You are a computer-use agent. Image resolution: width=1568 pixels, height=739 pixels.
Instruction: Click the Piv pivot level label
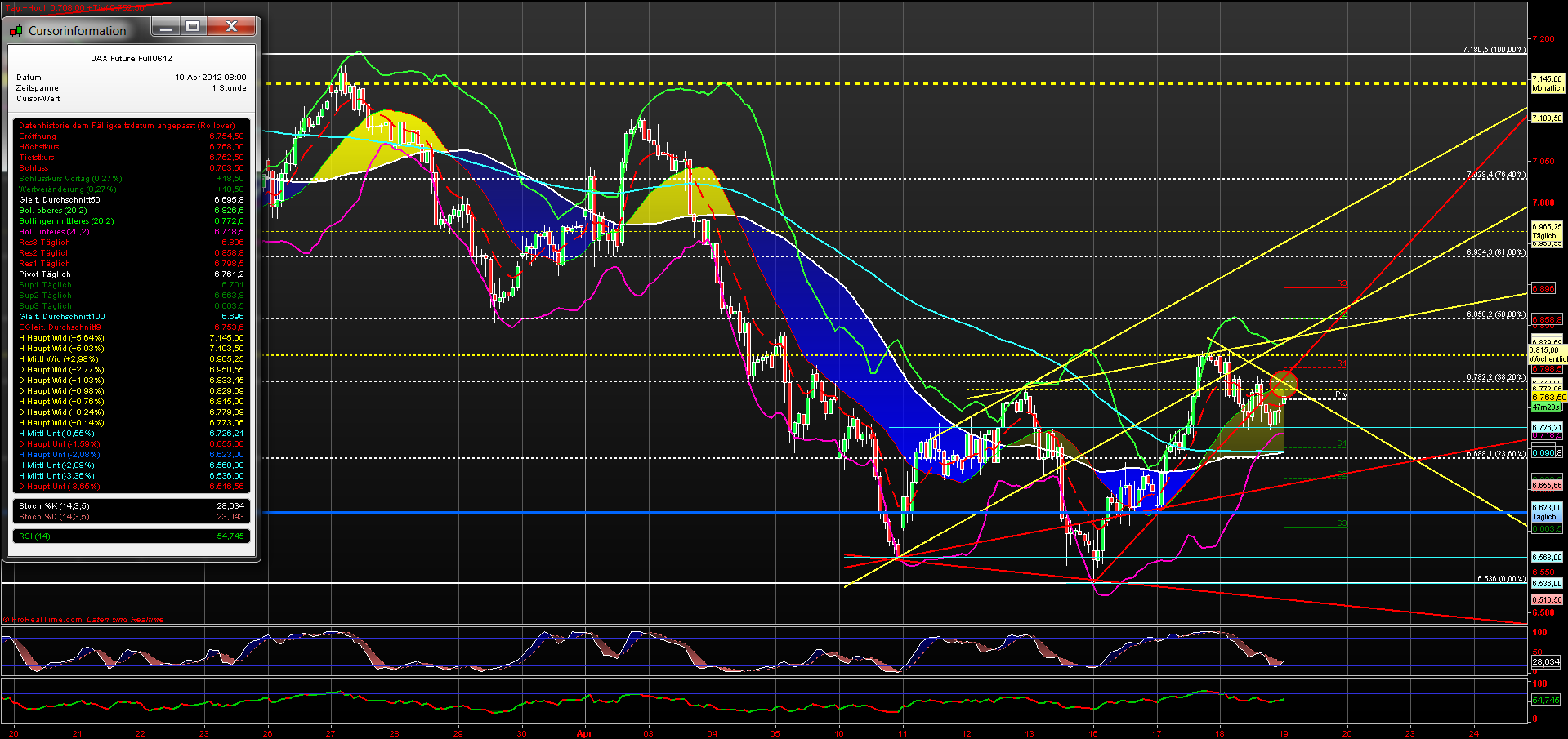click(x=1341, y=394)
